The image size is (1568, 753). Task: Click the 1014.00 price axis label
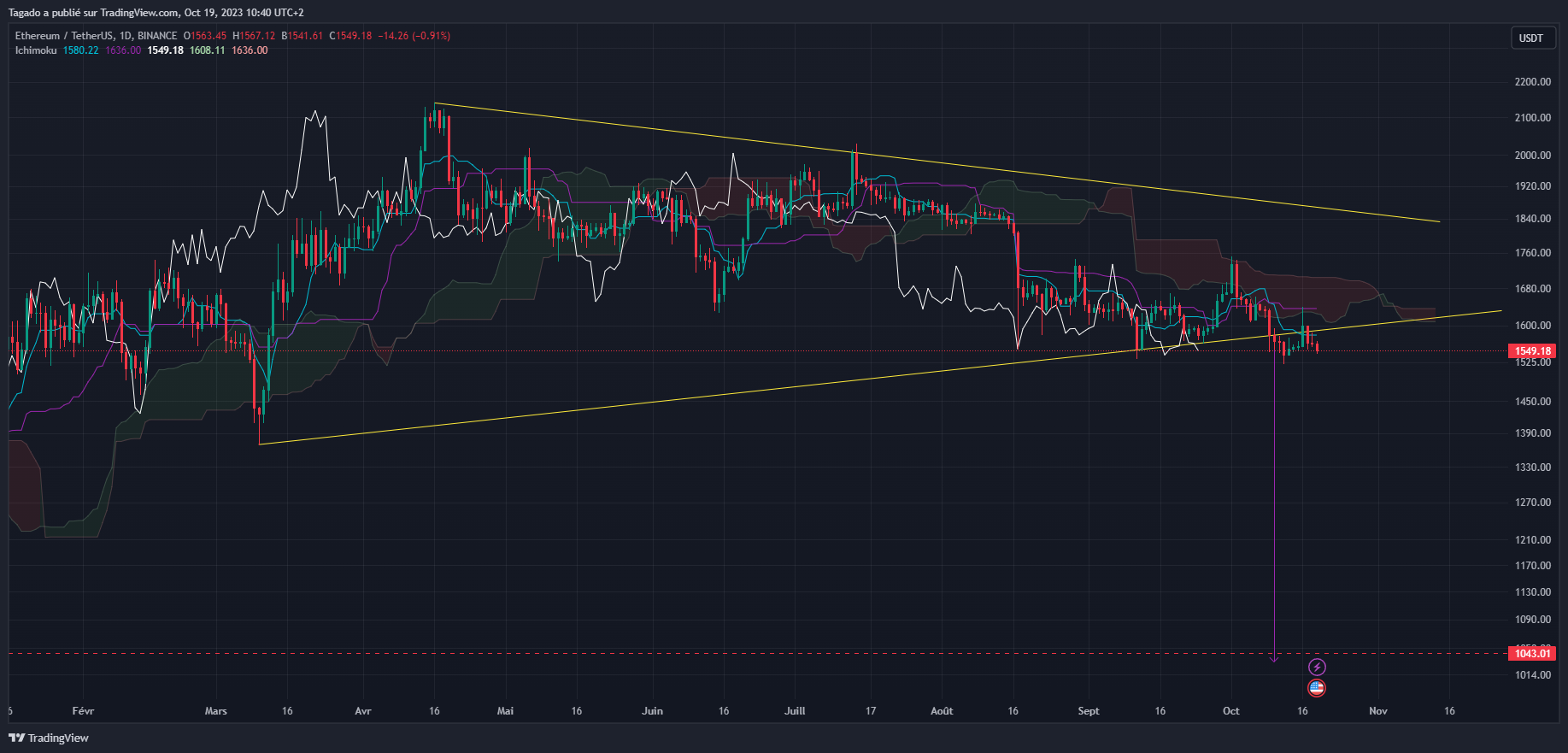[x=1532, y=675]
